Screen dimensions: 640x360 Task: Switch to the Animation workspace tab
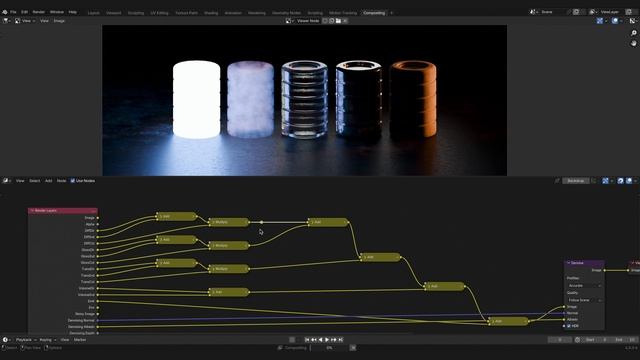click(233, 13)
